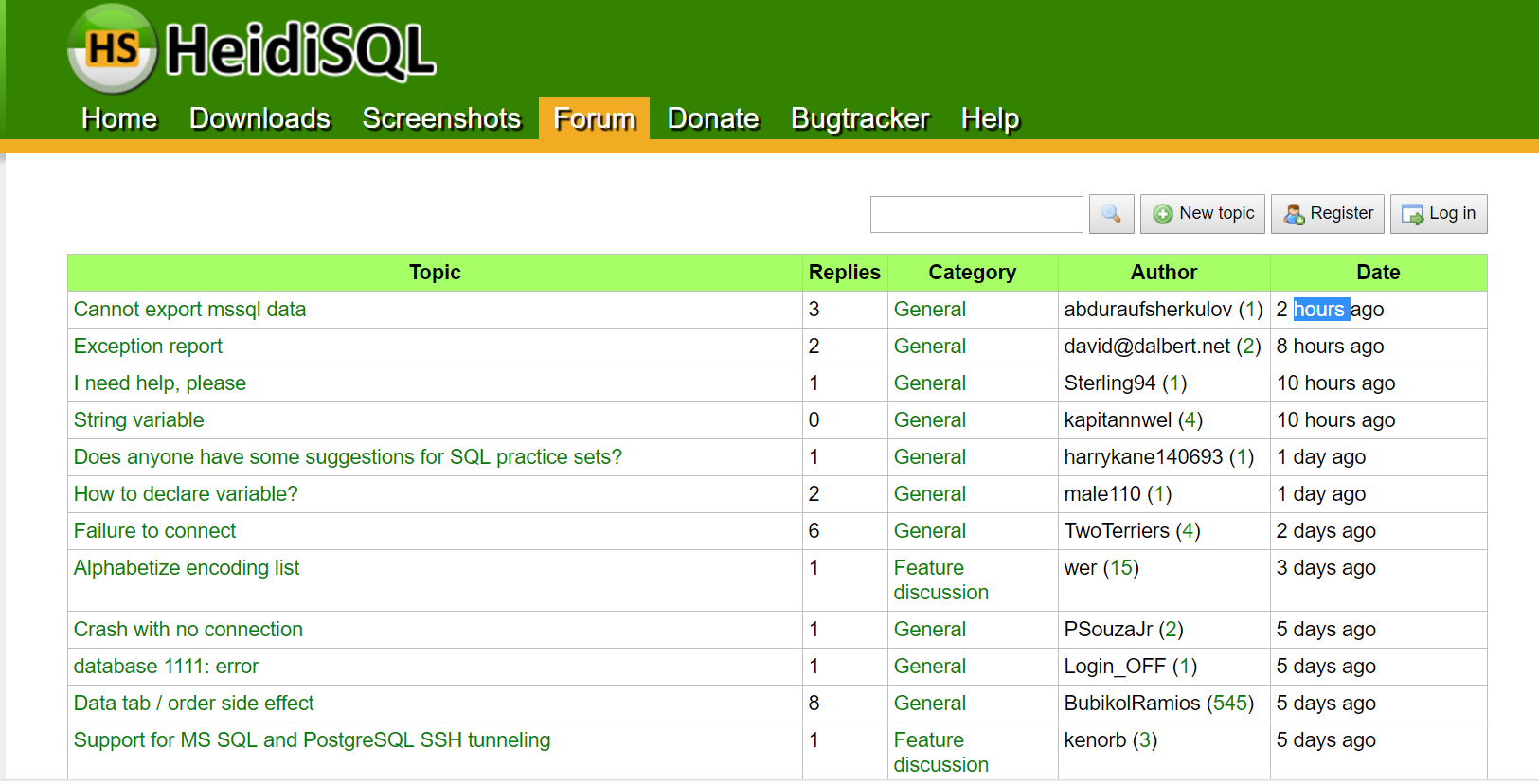Click replies count 8 for Data tab topic

coord(814,704)
